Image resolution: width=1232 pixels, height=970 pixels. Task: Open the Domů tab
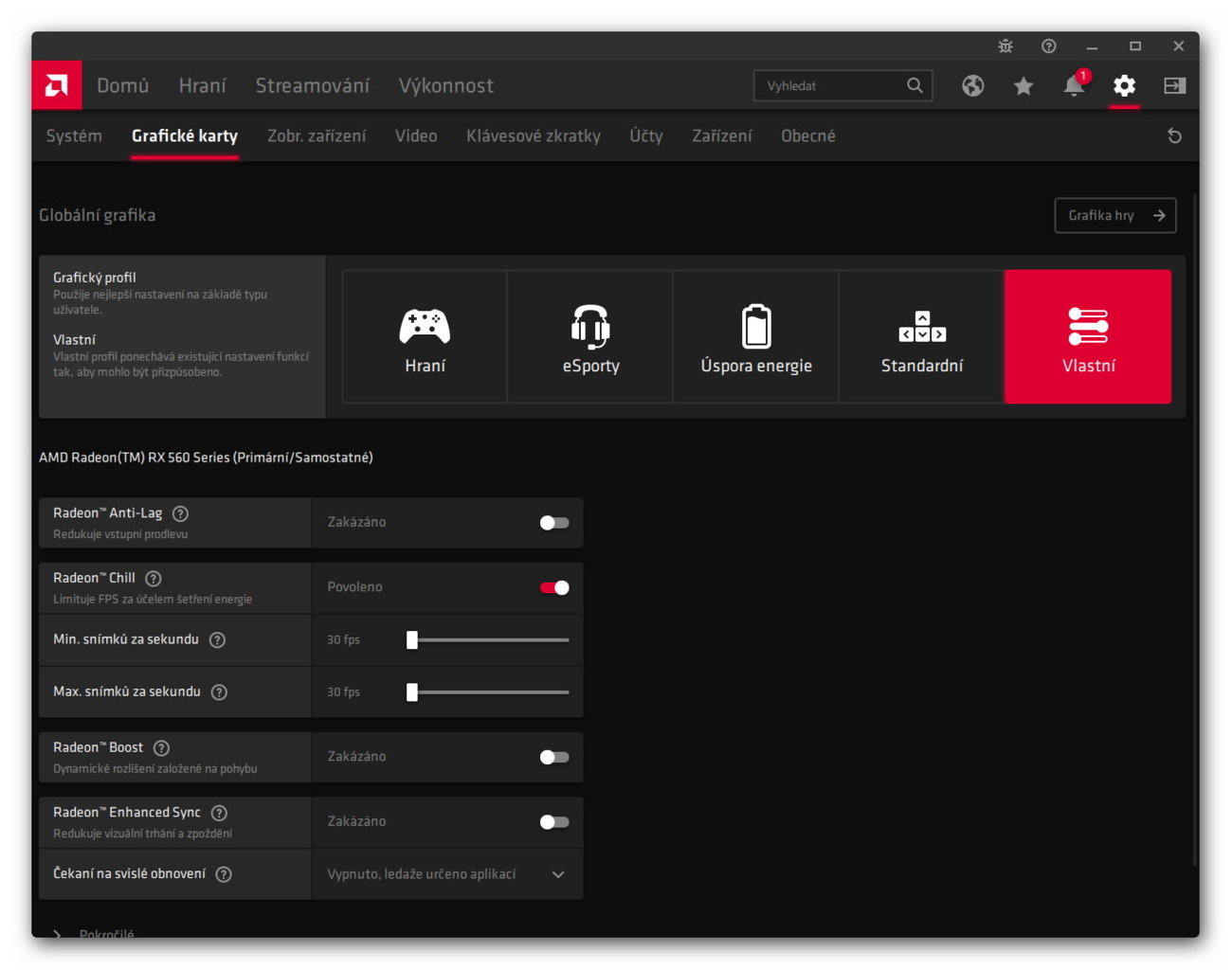(x=123, y=85)
